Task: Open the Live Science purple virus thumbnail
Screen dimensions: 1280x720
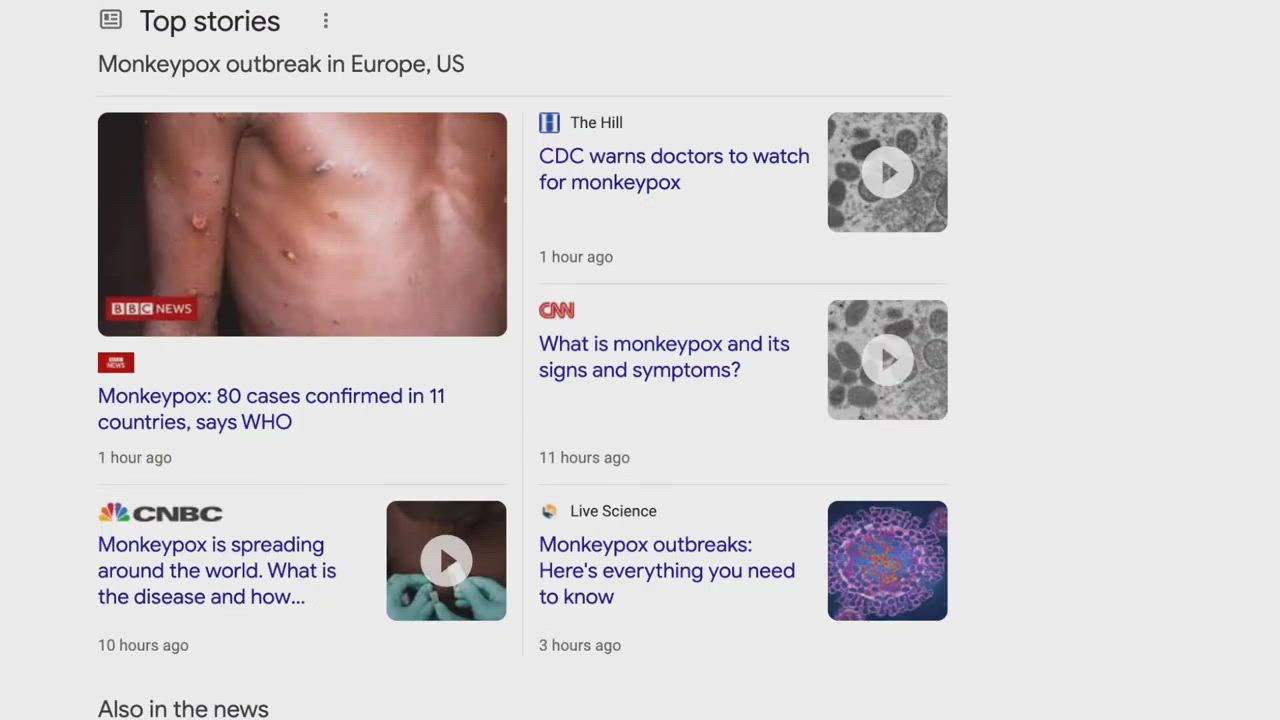Action: (x=887, y=561)
